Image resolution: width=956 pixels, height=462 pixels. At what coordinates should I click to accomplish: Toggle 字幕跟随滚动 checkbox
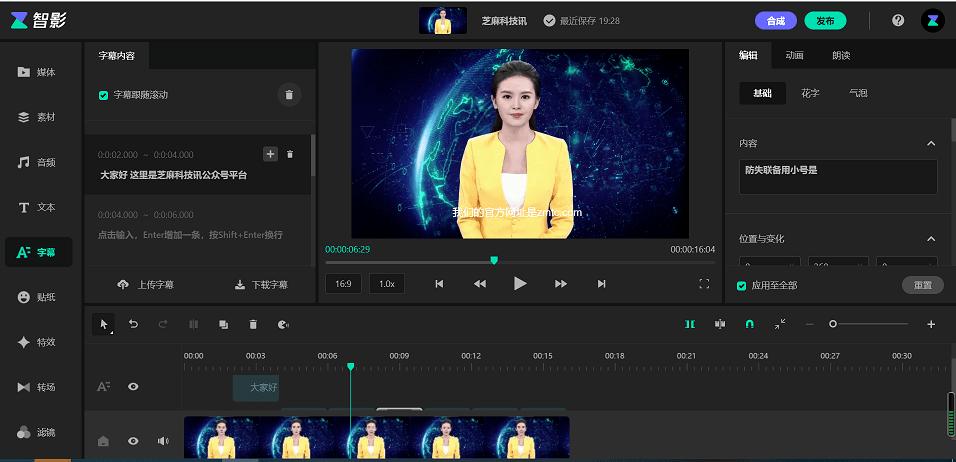[x=104, y=95]
